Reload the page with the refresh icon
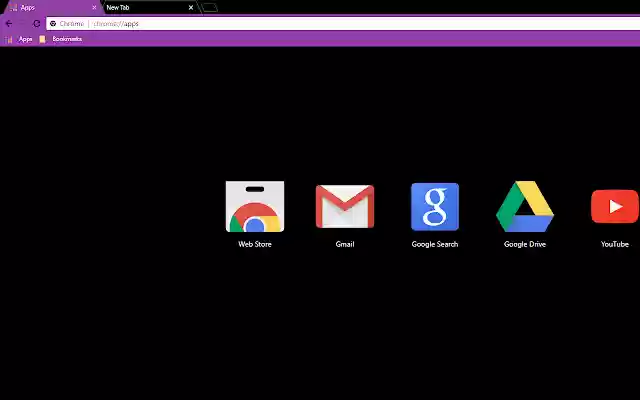Screen dimensions: 640x400 (37, 24)
